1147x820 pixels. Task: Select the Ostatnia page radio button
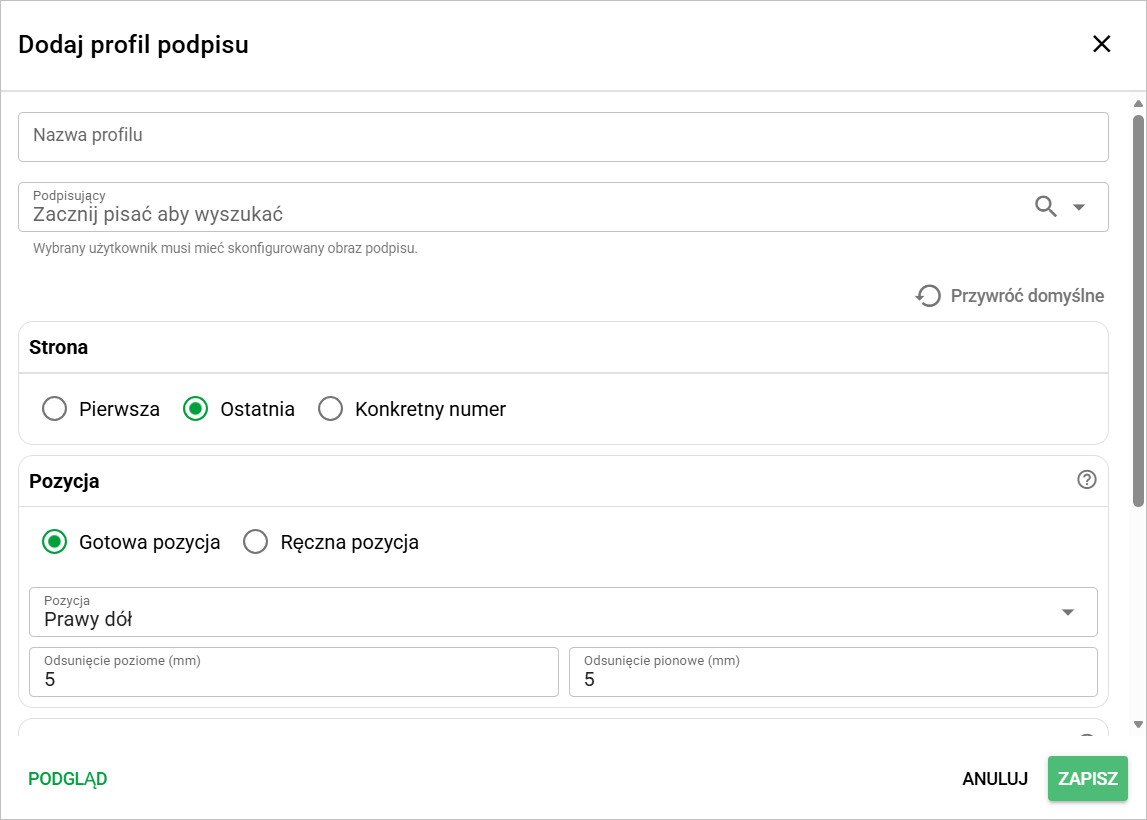point(195,409)
